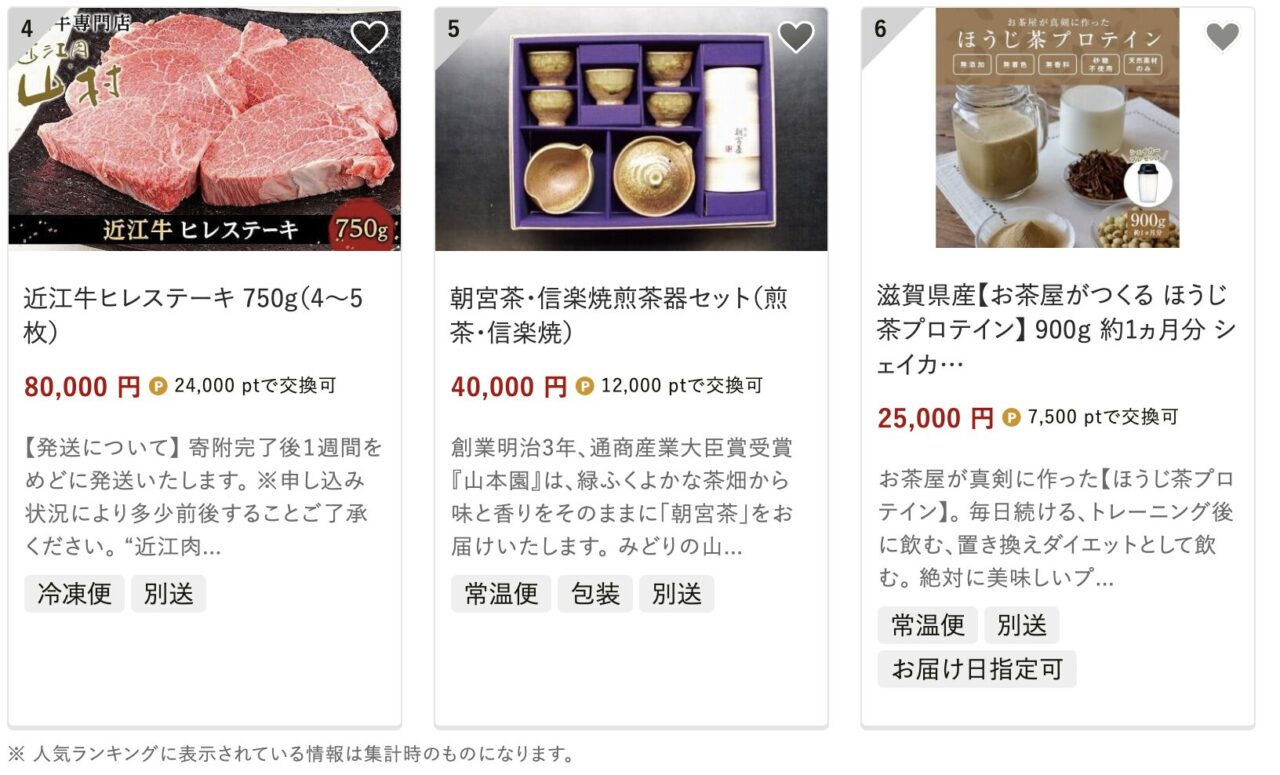Click rank 5 badge on tea set card
This screenshot has width=1280, height=775.
click(453, 28)
